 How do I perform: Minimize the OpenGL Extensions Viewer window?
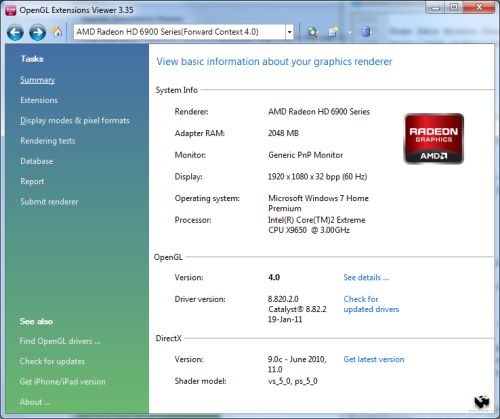point(436,7)
